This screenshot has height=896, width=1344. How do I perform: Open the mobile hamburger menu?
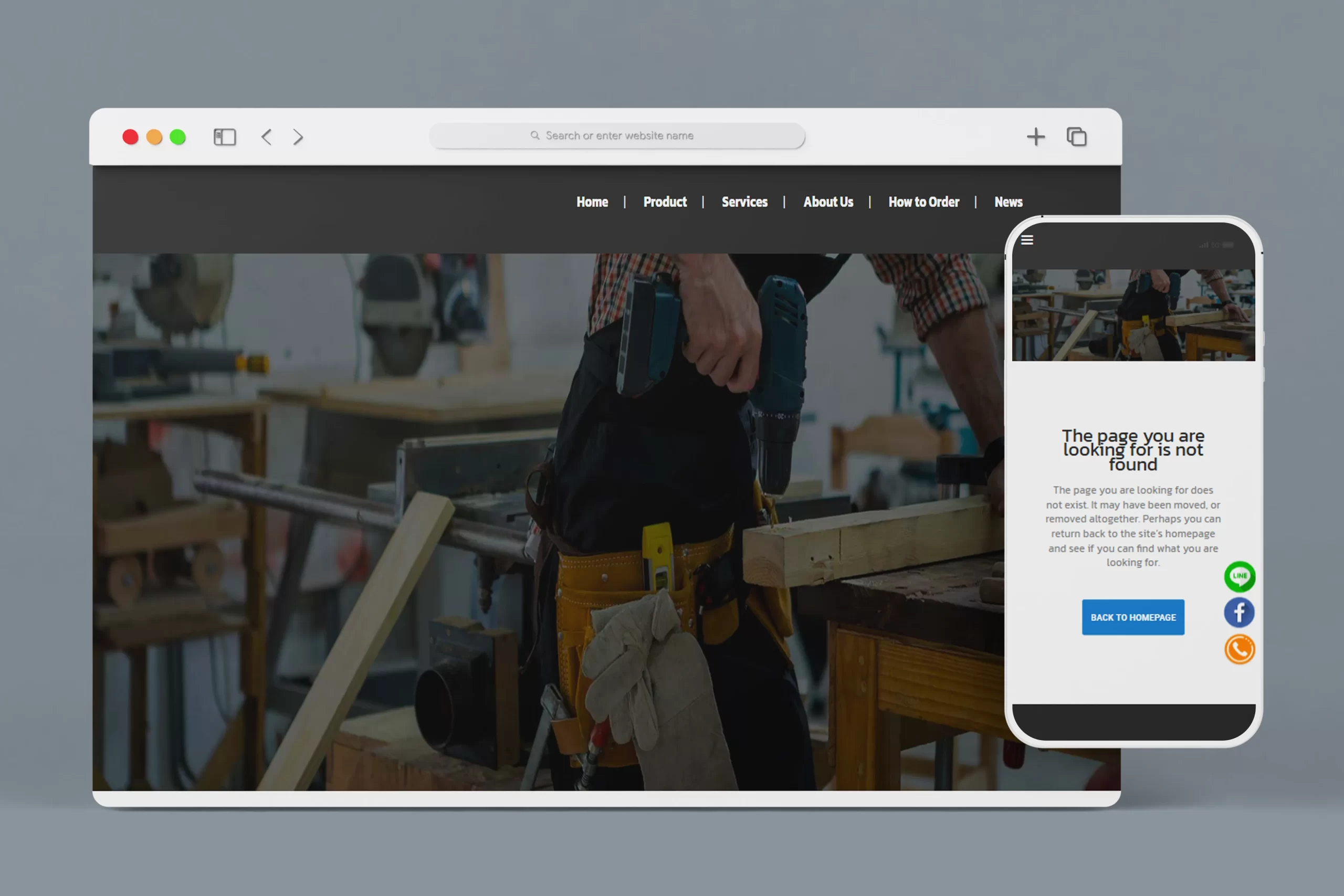1027,240
